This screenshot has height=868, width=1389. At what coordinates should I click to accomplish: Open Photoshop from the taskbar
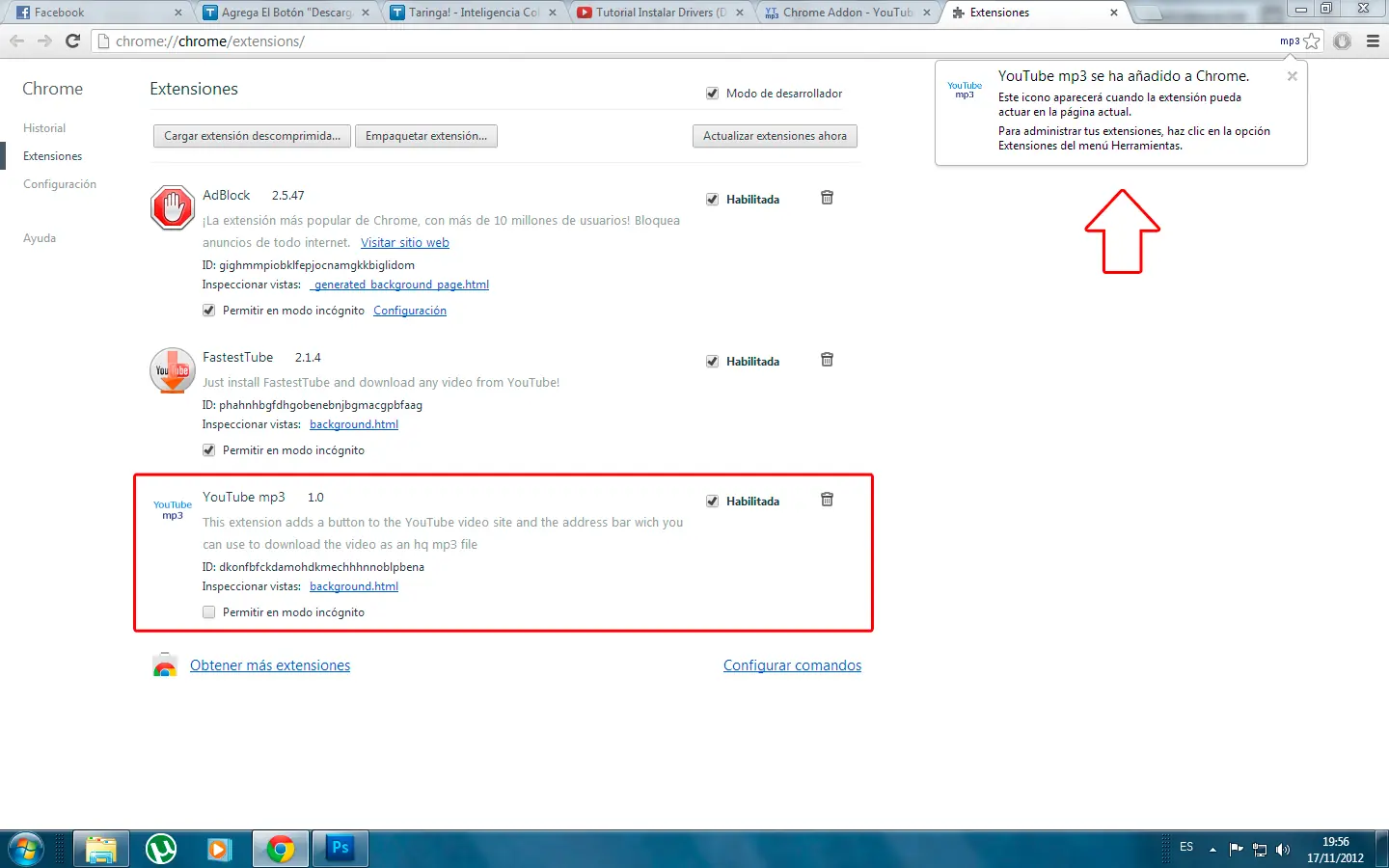point(340,850)
